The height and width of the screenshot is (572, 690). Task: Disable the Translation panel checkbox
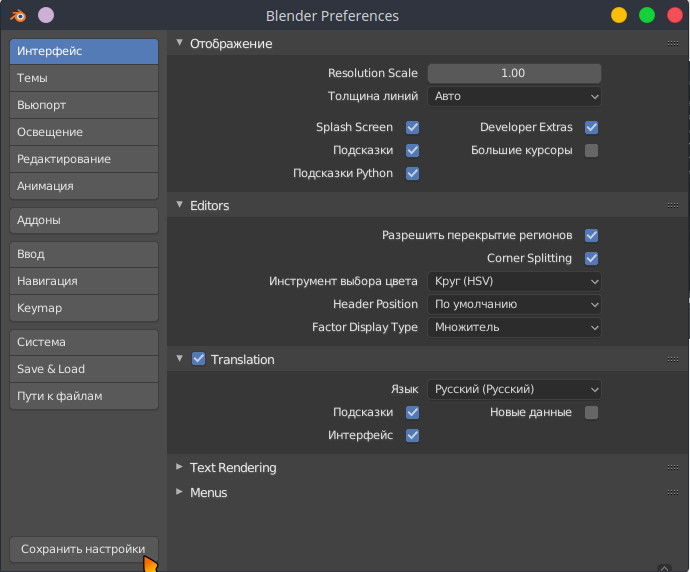[198, 359]
